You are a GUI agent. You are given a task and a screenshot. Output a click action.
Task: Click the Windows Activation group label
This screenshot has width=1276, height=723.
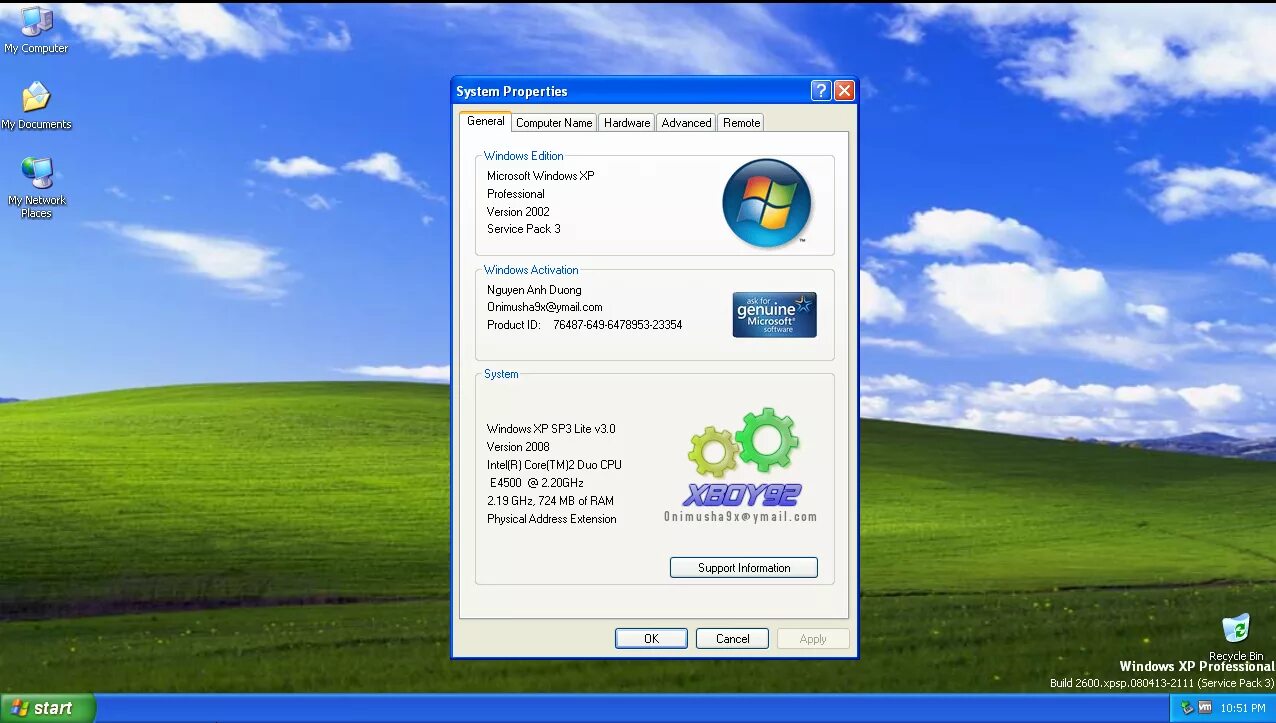(531, 270)
